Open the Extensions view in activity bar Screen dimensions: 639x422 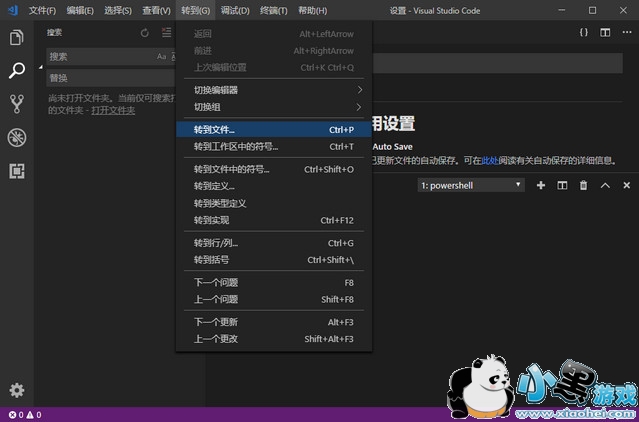(x=16, y=171)
